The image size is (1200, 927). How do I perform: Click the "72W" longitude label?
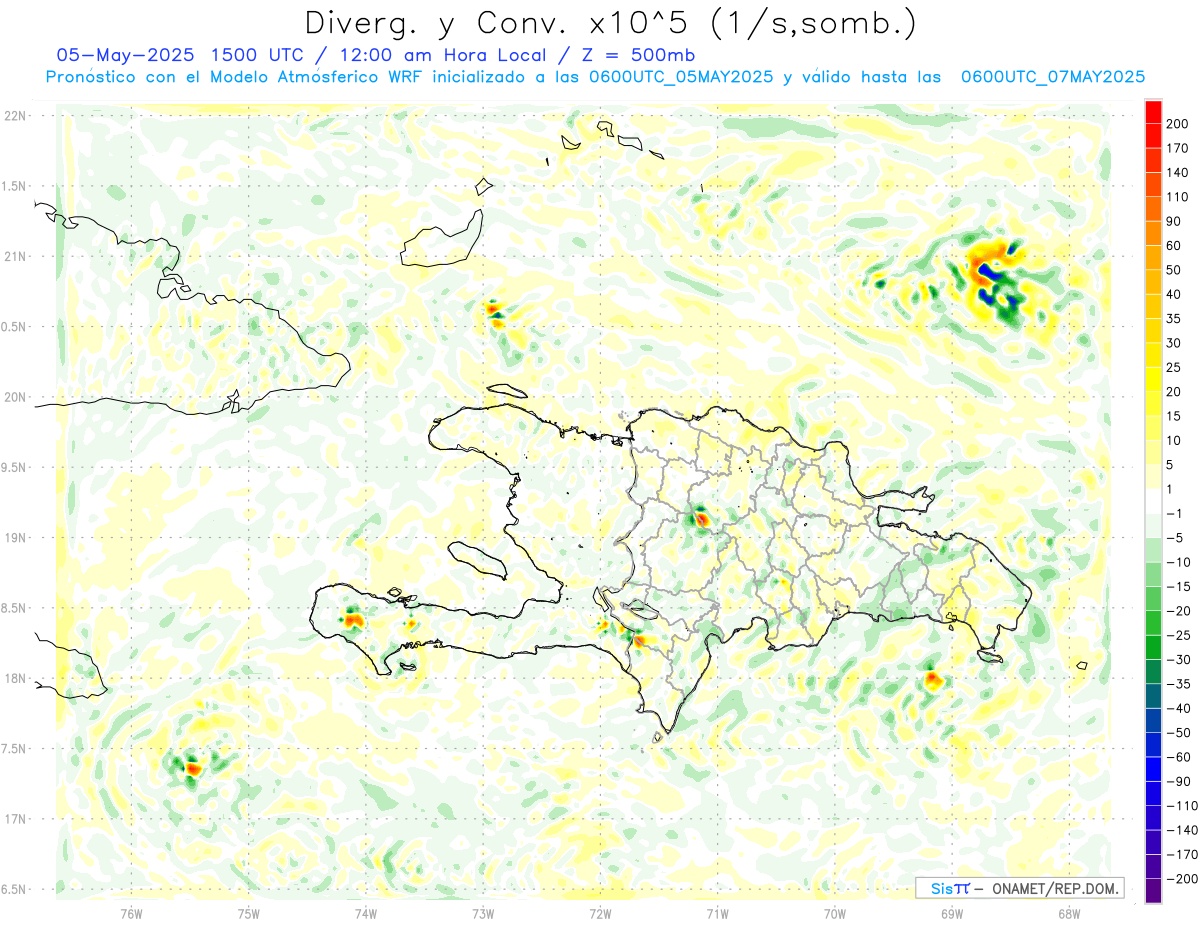coord(600,913)
